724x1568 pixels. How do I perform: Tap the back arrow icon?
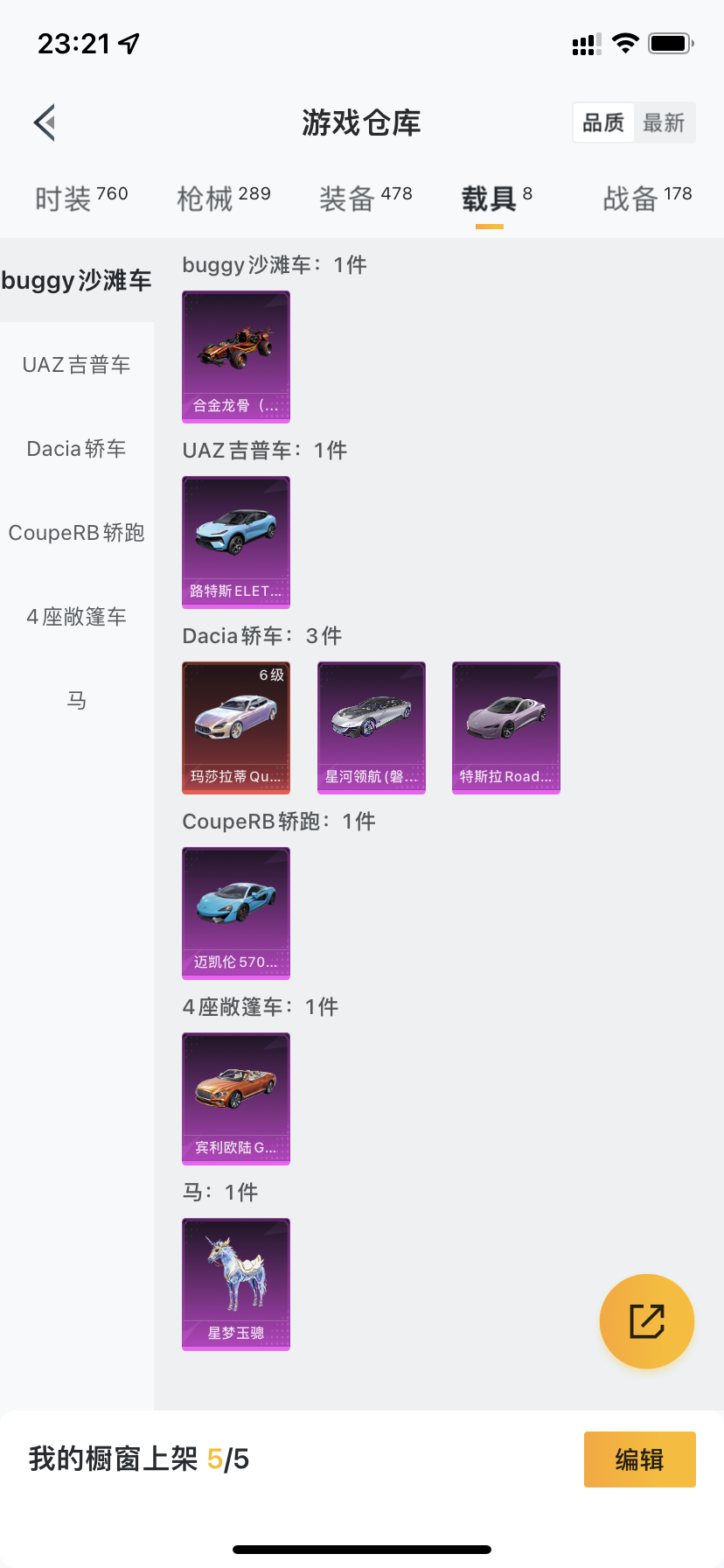(45, 122)
